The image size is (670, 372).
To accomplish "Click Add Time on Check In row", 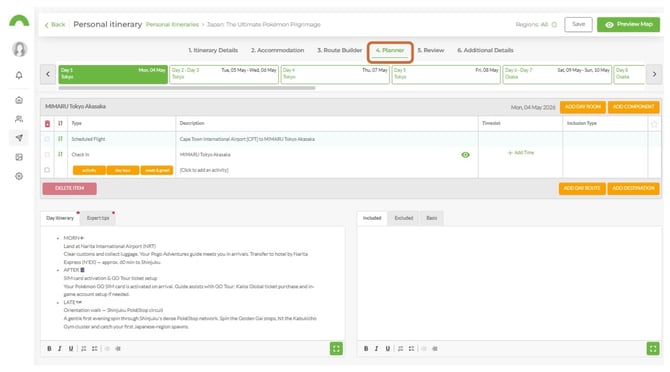I will coord(520,152).
